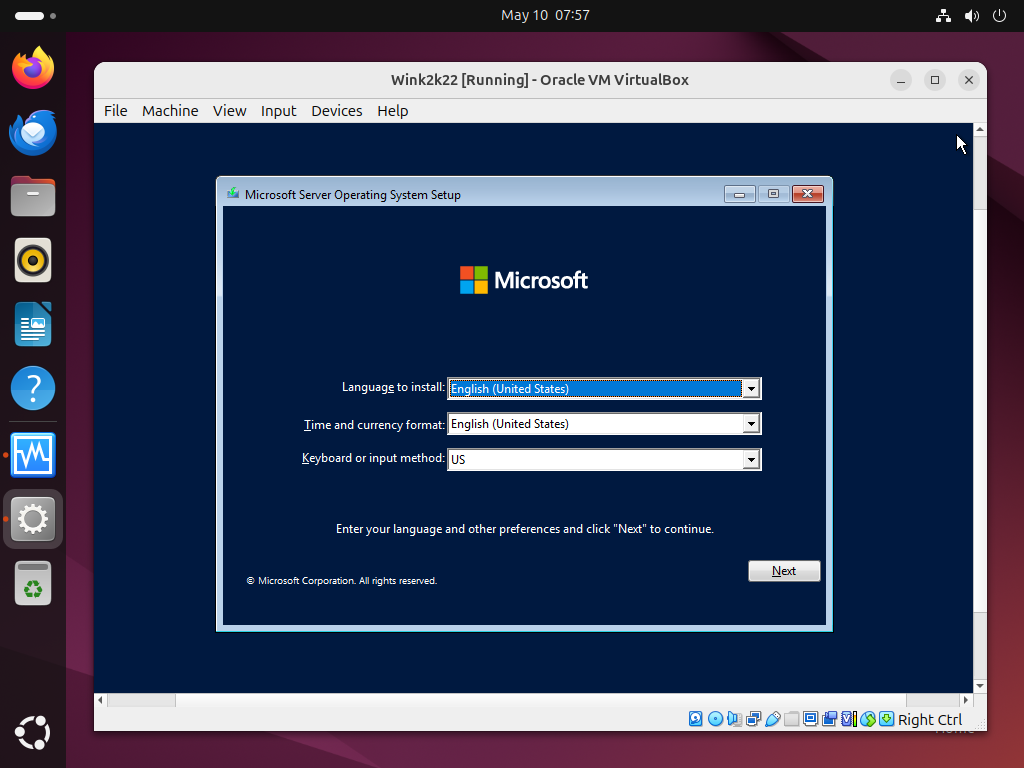1024x768 pixels.
Task: Open the Machine menu
Action: 170,111
